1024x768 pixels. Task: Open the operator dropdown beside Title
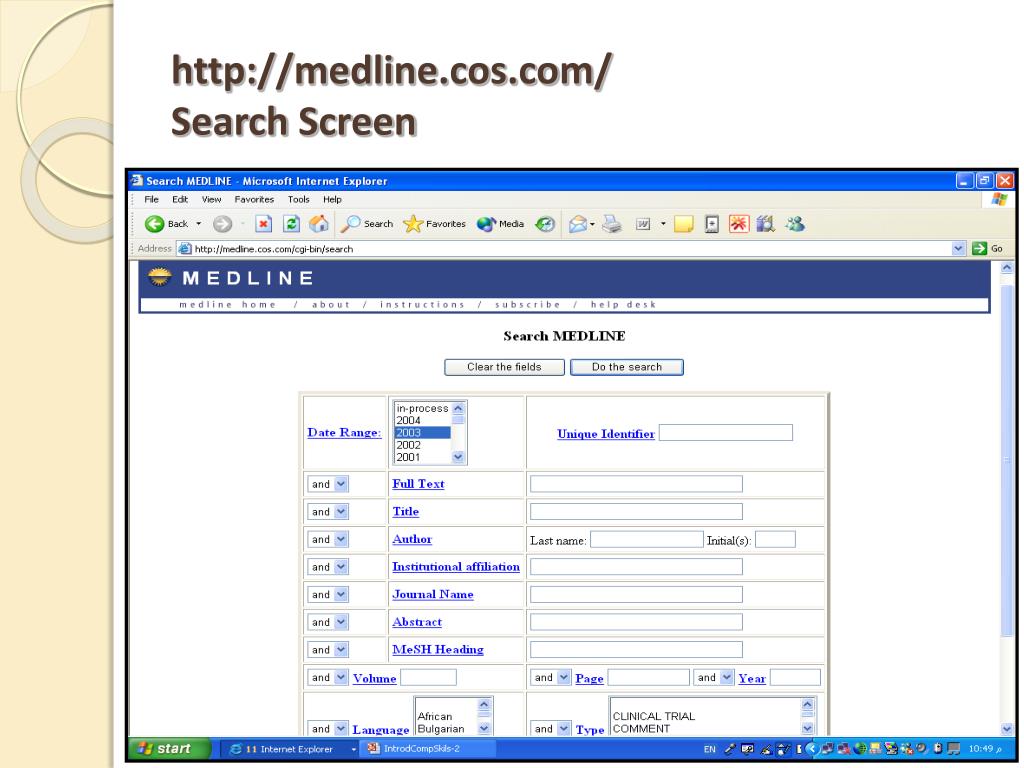click(328, 511)
